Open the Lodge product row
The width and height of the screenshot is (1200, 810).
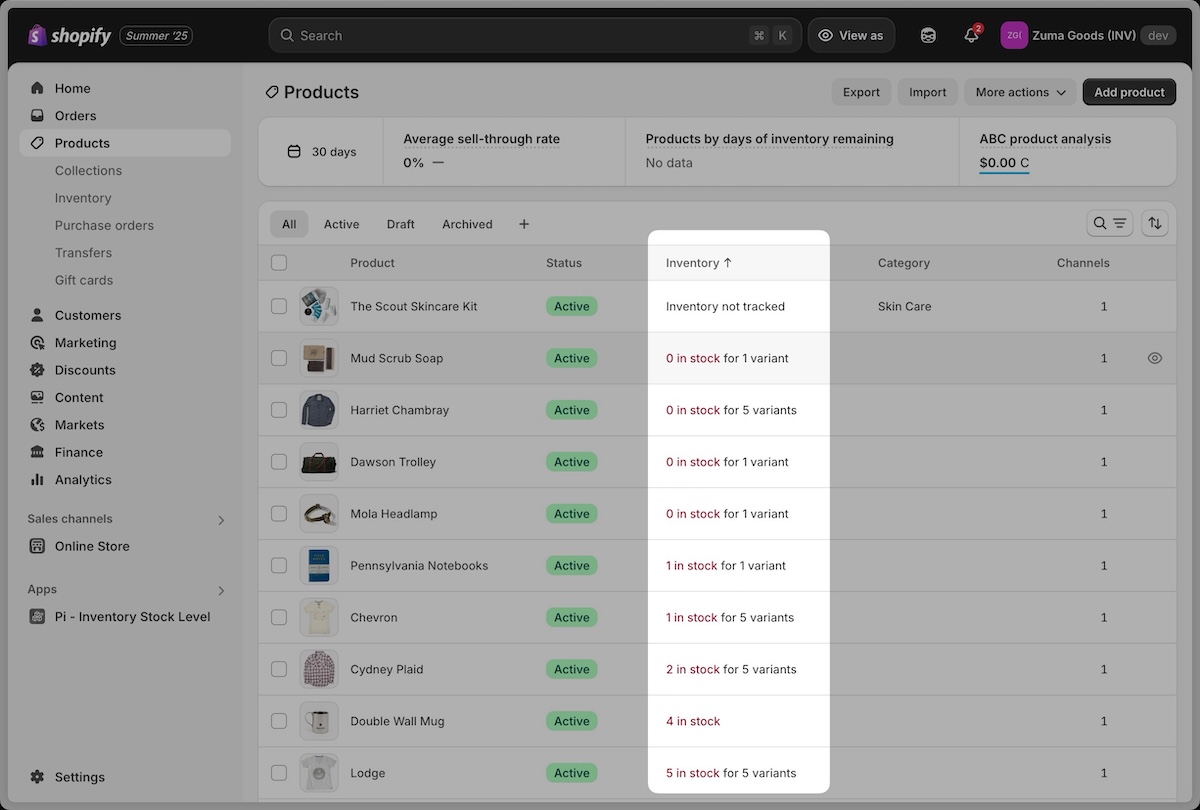click(x=717, y=773)
